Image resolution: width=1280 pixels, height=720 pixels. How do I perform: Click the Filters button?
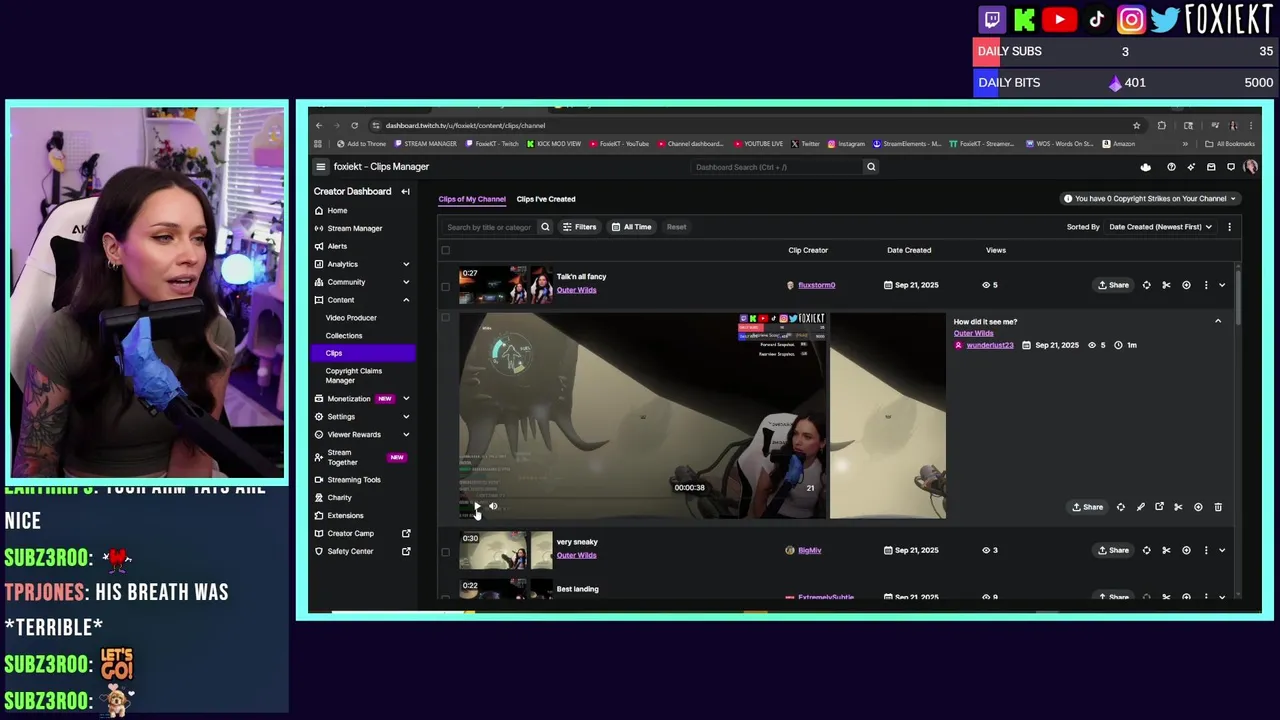click(579, 227)
